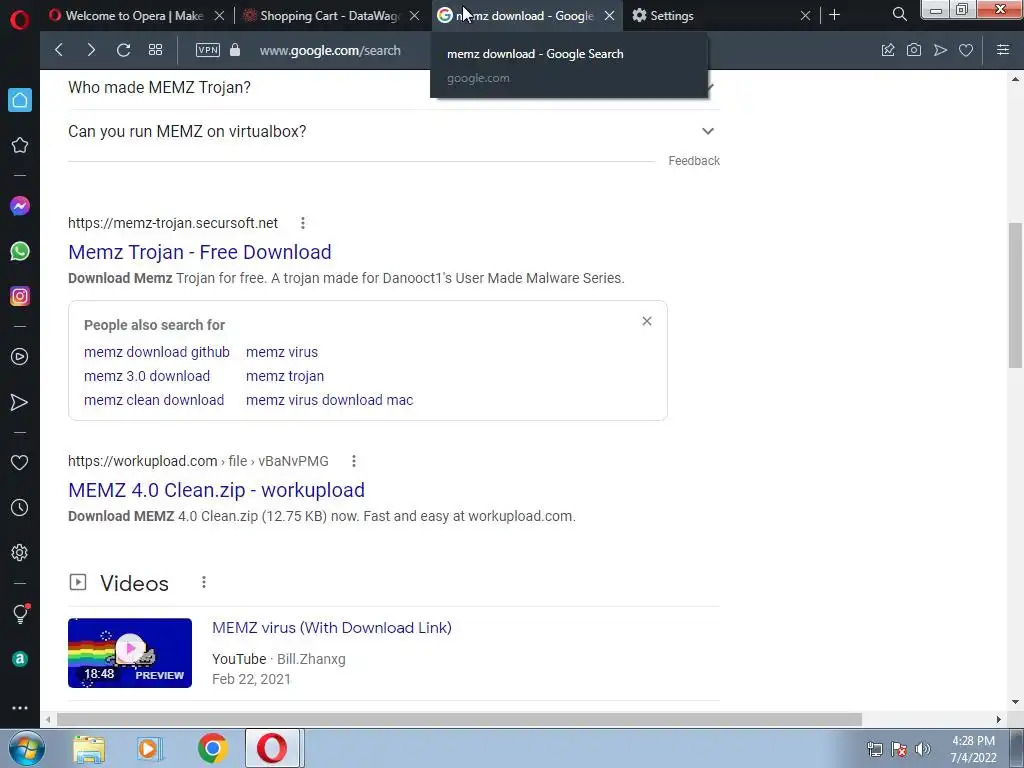This screenshot has height=768, width=1024.
Task: Close the Shopping Cart tab
Action: [414, 16]
